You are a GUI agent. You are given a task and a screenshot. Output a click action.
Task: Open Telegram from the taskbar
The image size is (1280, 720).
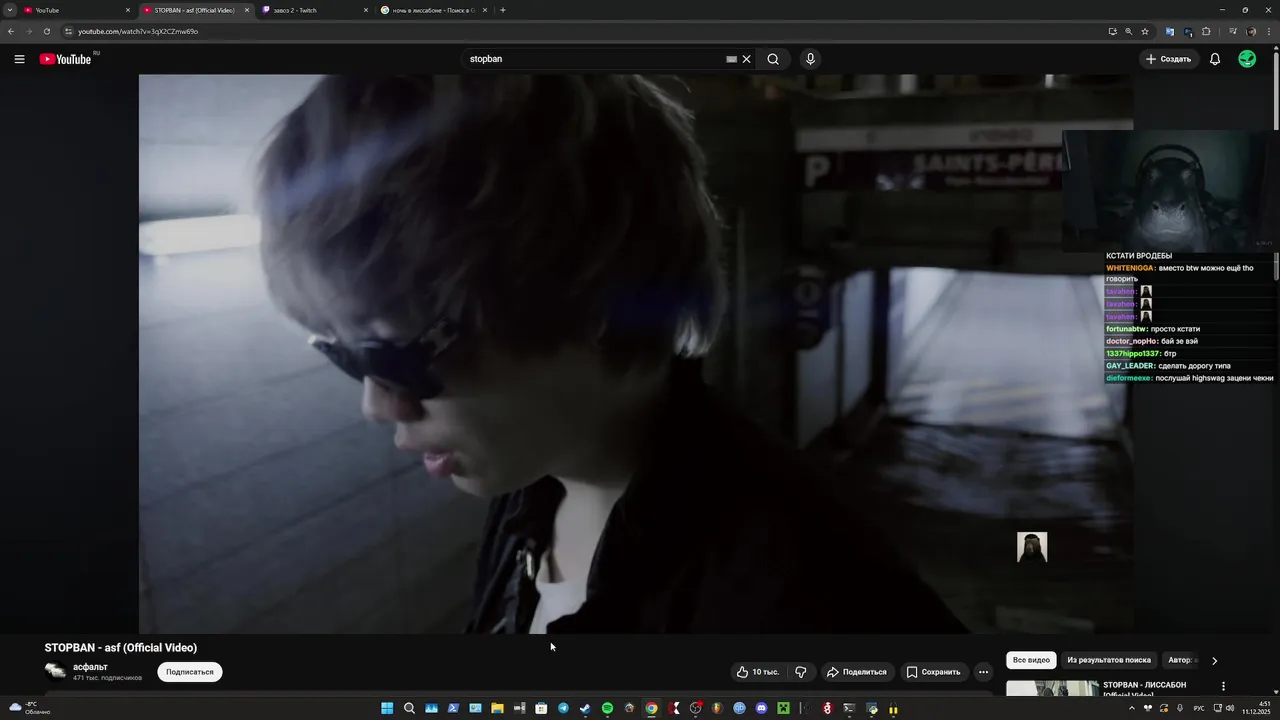click(563, 708)
